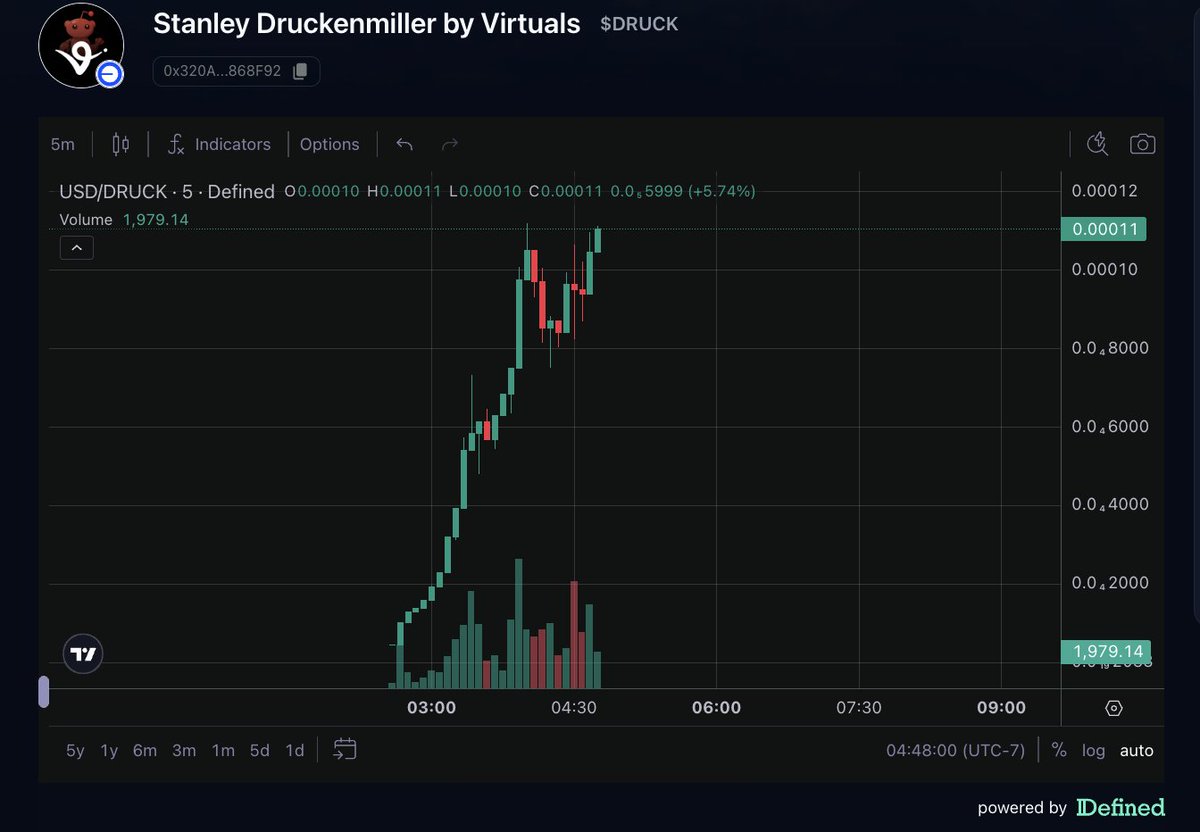Toggle the percent scale
1200x832 pixels.
(1059, 750)
